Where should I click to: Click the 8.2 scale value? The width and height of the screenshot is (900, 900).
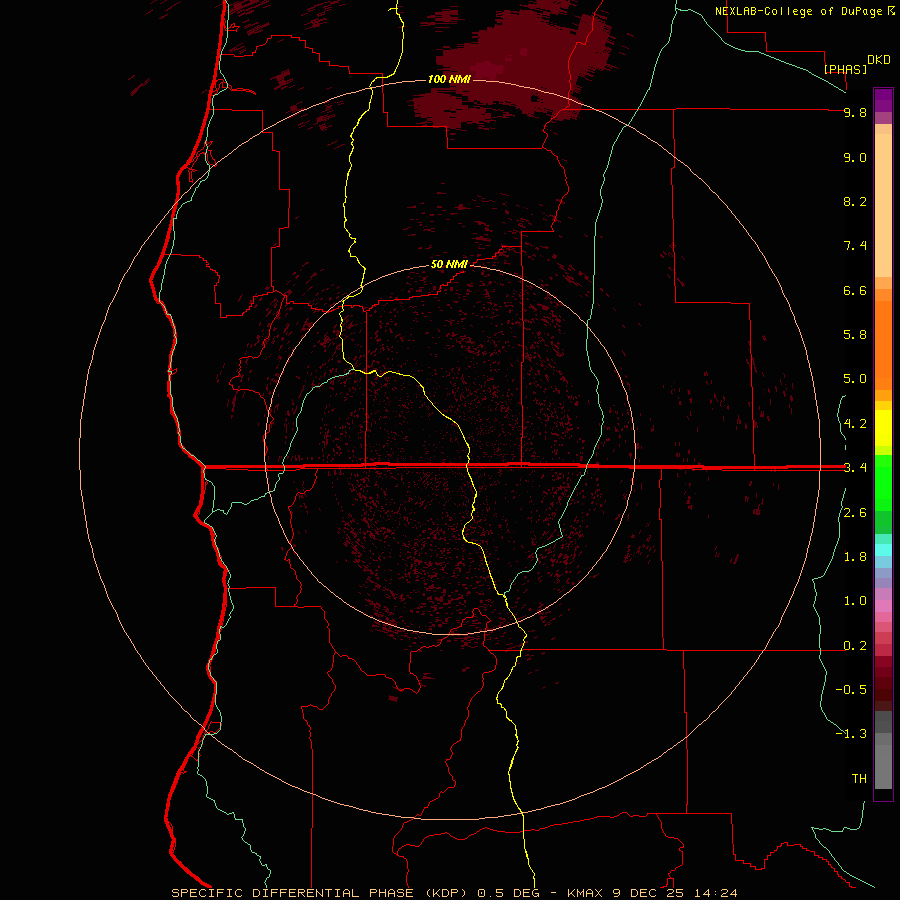tap(855, 201)
